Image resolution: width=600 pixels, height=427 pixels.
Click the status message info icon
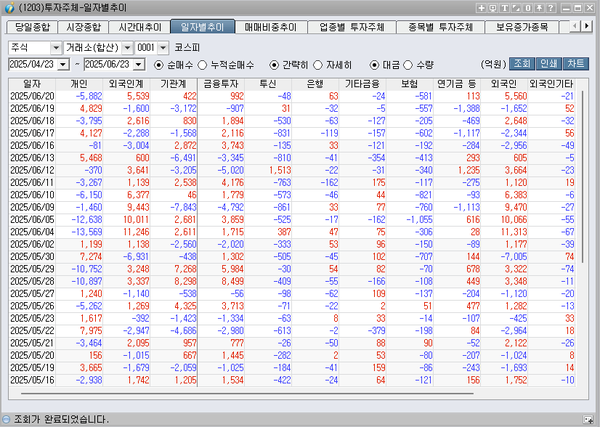point(7,419)
